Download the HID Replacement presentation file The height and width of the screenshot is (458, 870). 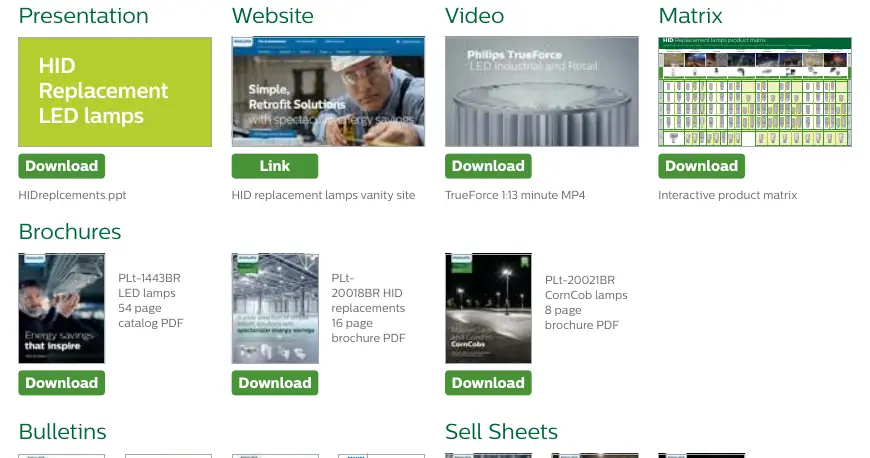(62, 166)
